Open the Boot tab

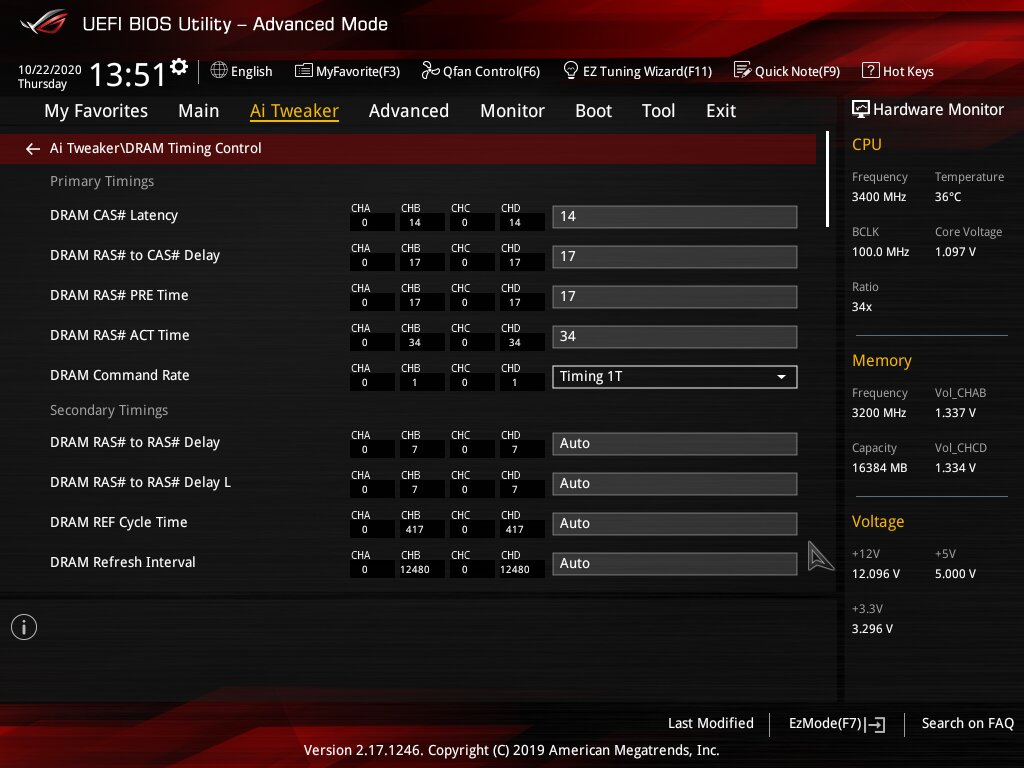click(593, 110)
